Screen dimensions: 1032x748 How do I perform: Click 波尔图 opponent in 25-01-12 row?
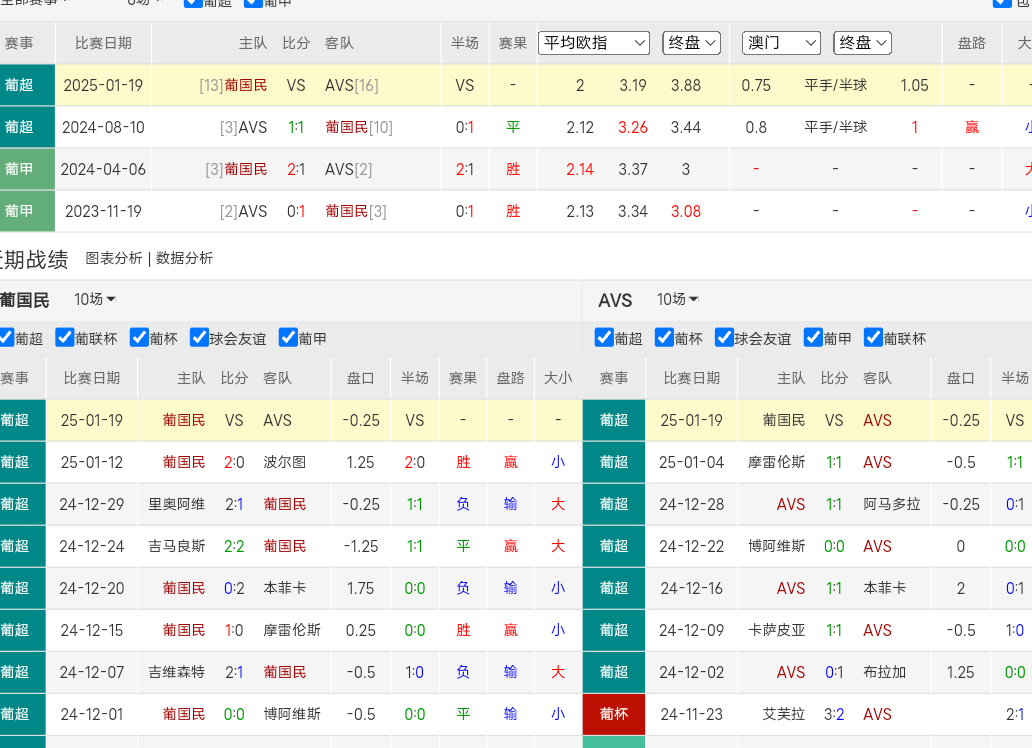pyautogui.click(x=284, y=462)
